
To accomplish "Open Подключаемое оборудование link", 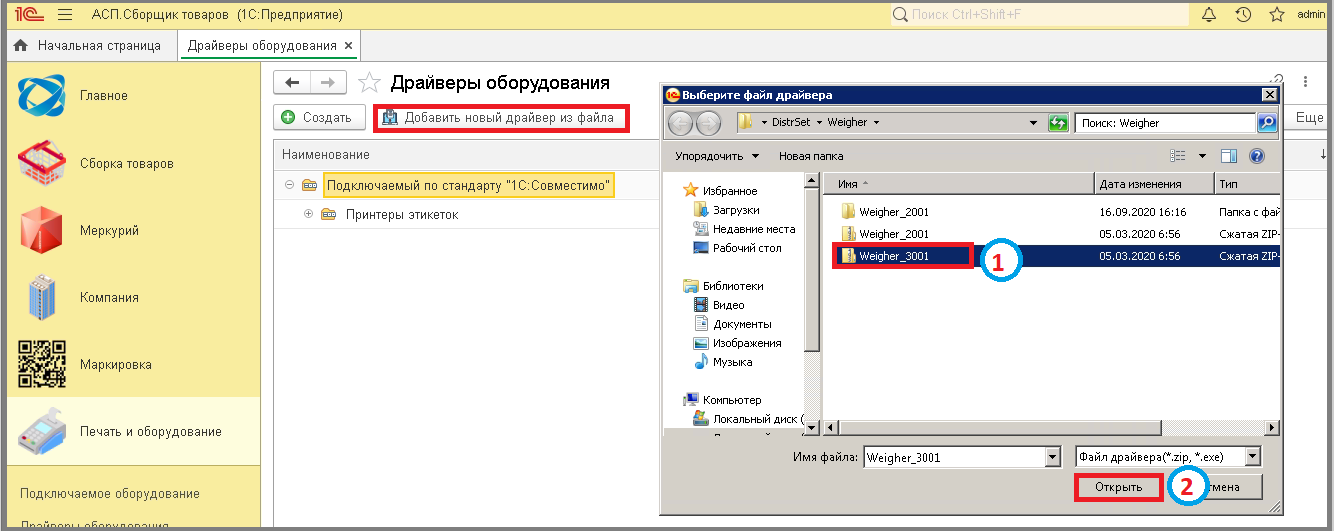I will pyautogui.click(x=110, y=493).
